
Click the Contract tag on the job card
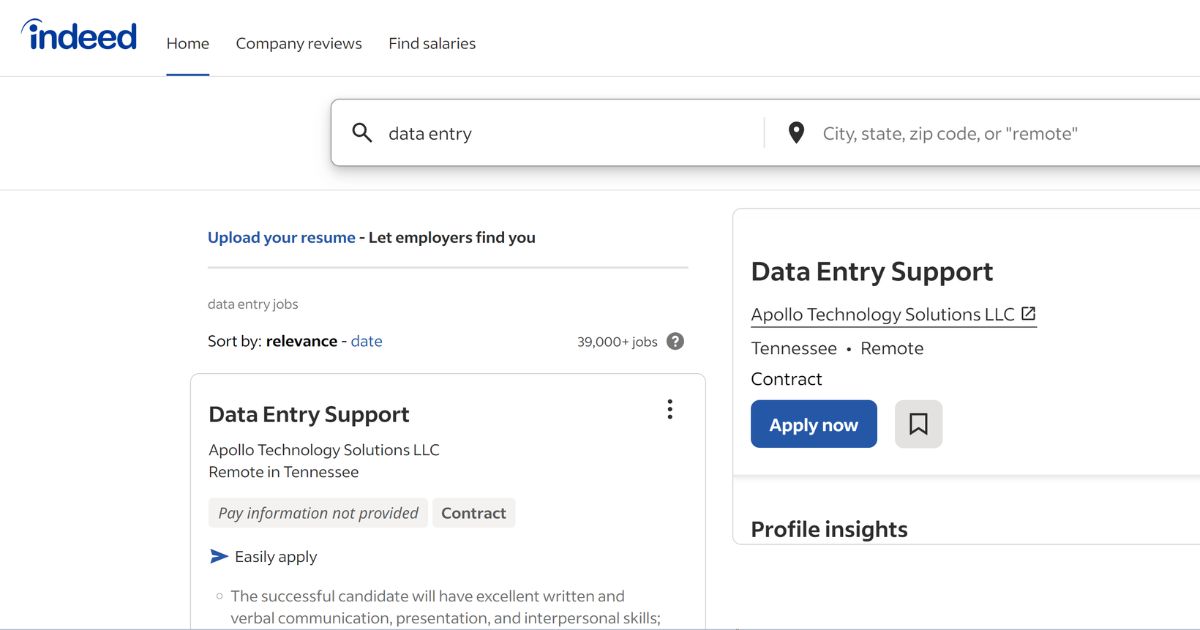(473, 512)
